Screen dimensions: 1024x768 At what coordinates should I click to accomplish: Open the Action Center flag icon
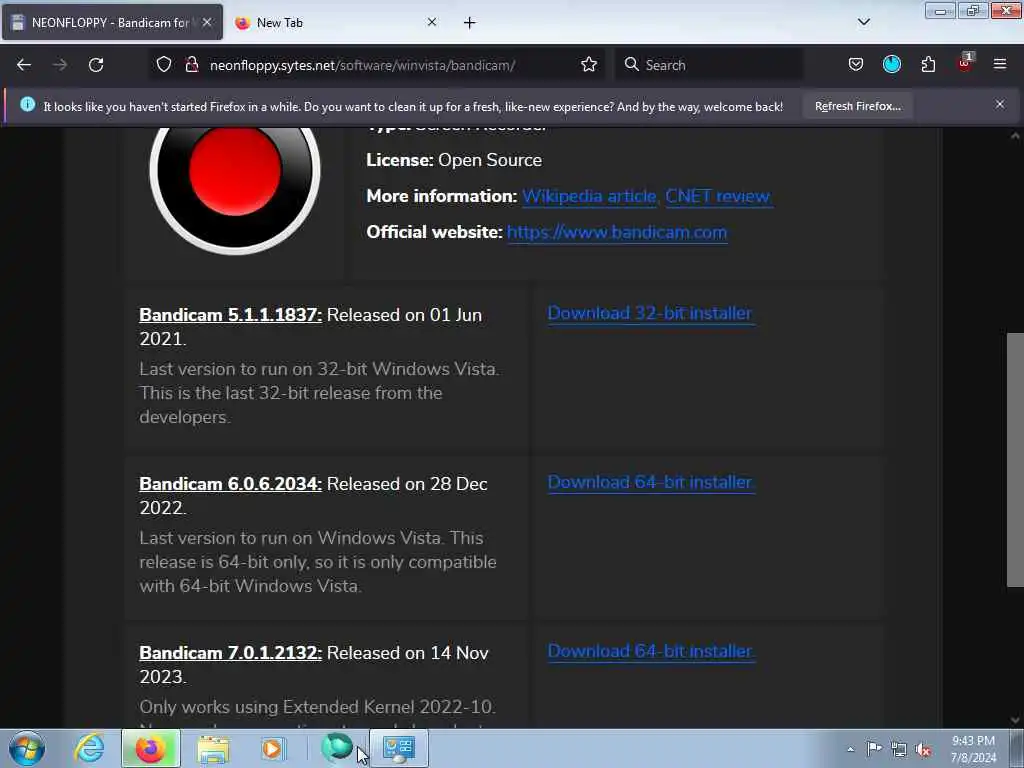pyautogui.click(x=874, y=749)
